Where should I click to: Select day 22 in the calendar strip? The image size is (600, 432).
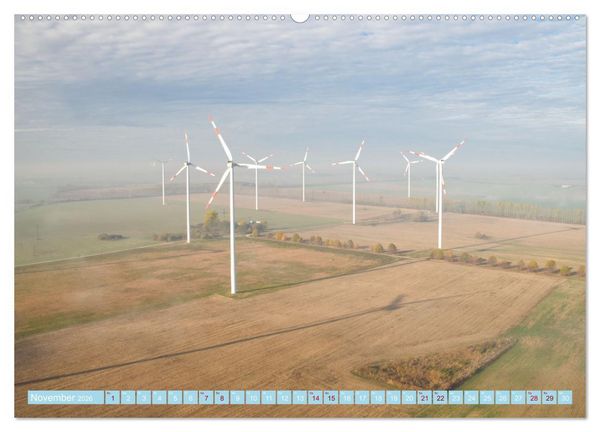[440, 397]
